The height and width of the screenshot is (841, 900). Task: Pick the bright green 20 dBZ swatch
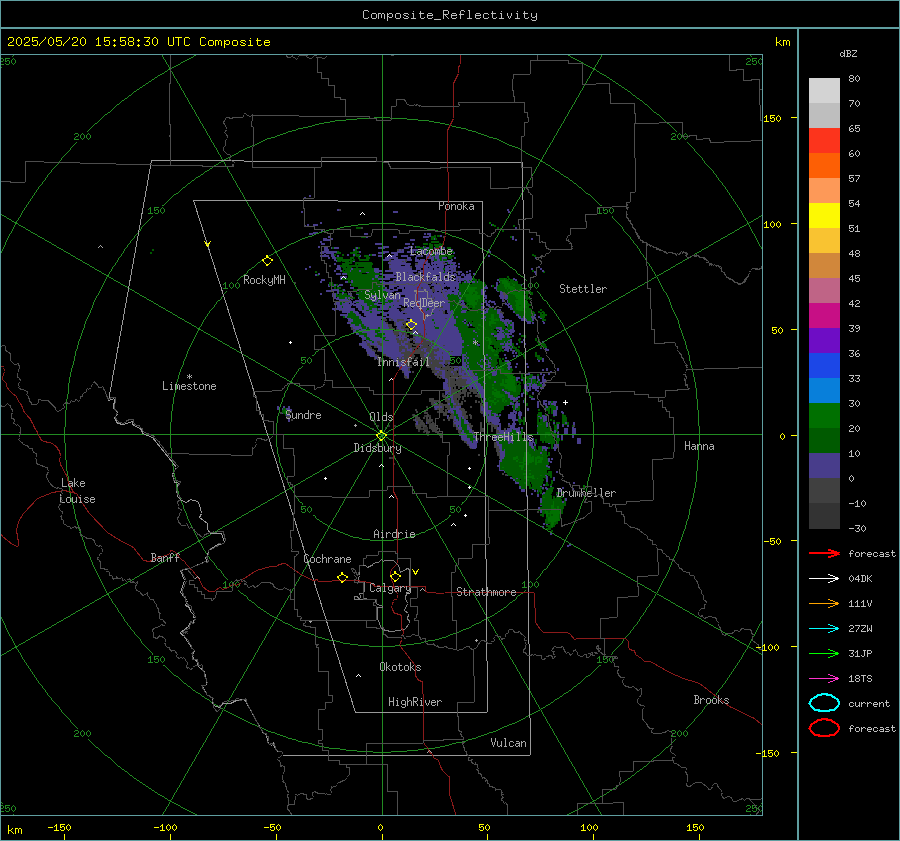pyautogui.click(x=824, y=415)
